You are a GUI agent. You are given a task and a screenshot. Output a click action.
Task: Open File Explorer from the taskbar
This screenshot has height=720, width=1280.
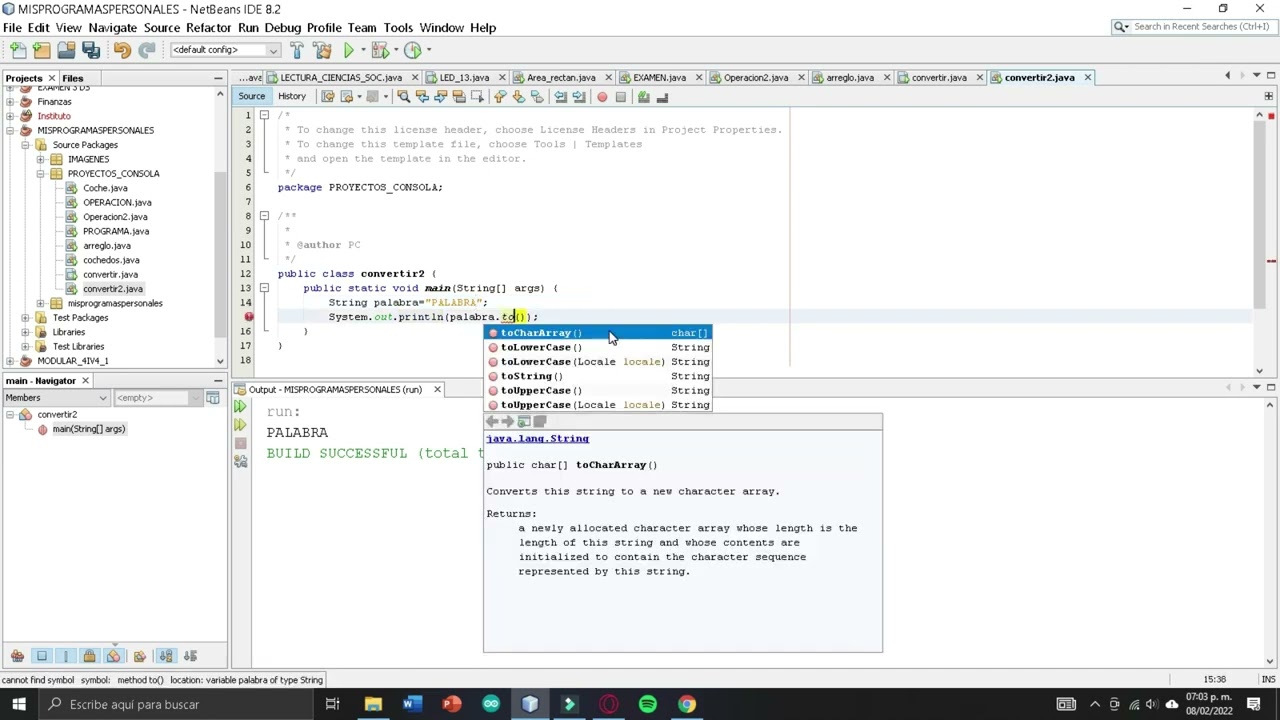[x=373, y=704]
